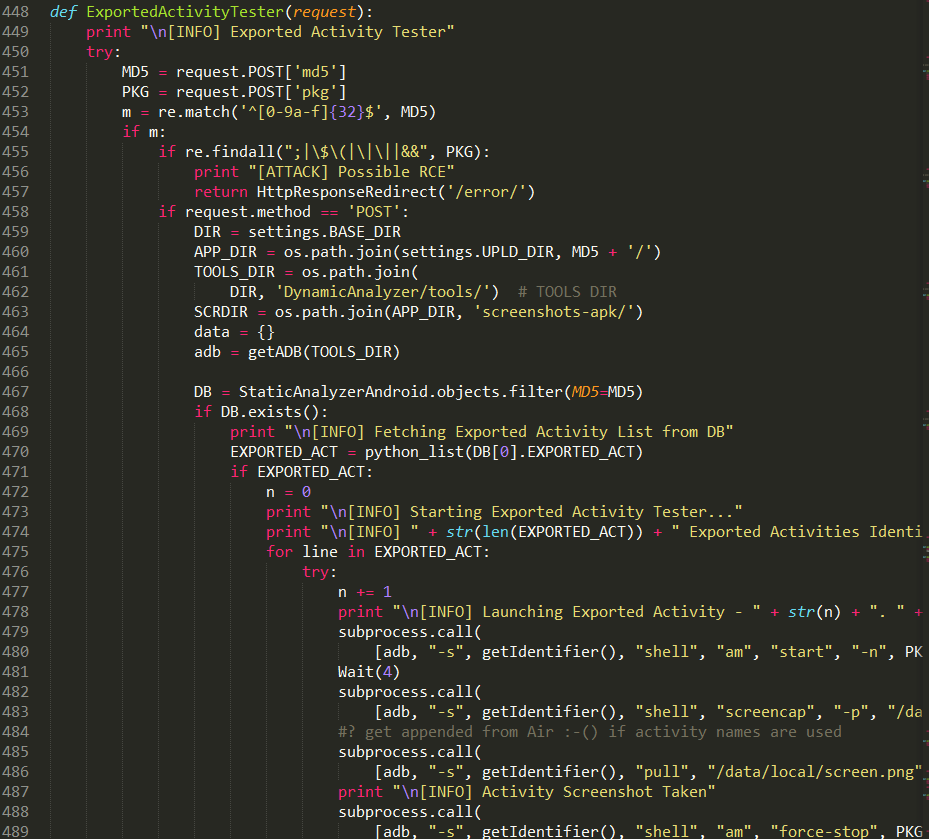Click HttpResponseRedirect('/error/') call
Image resolution: width=929 pixels, height=839 pixels.
(396, 192)
